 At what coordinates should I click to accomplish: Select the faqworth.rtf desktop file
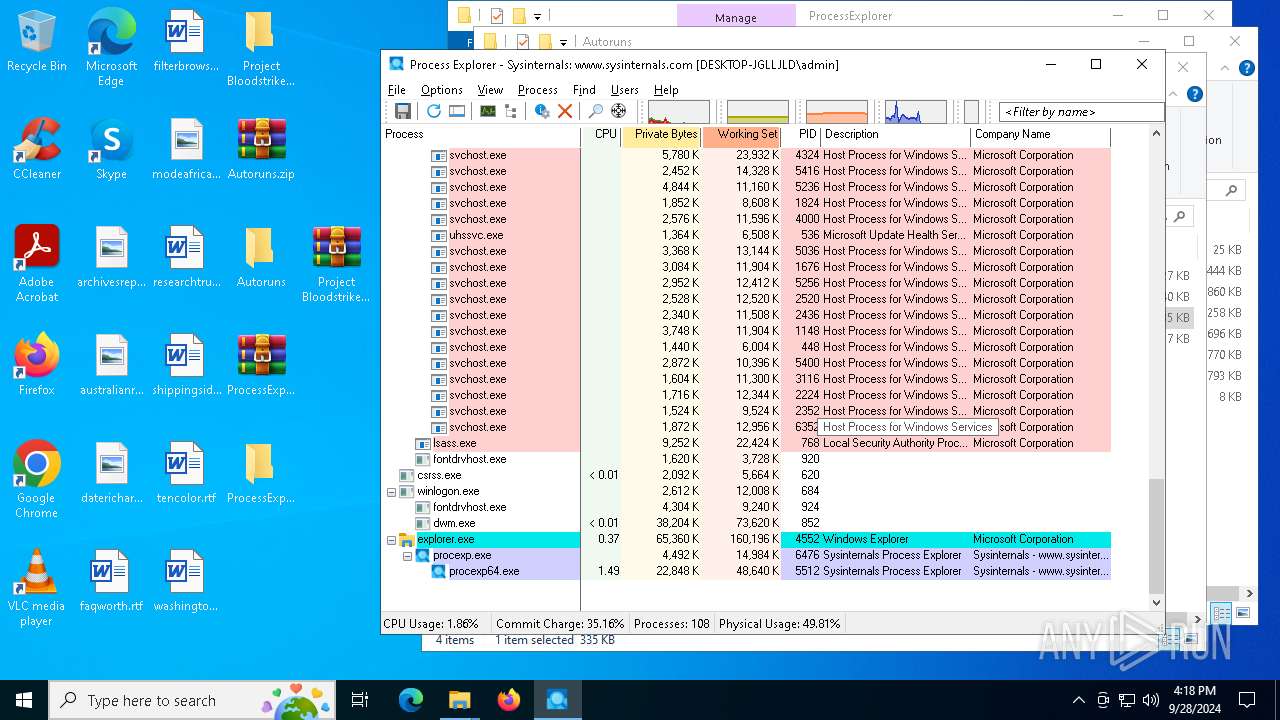click(111, 582)
